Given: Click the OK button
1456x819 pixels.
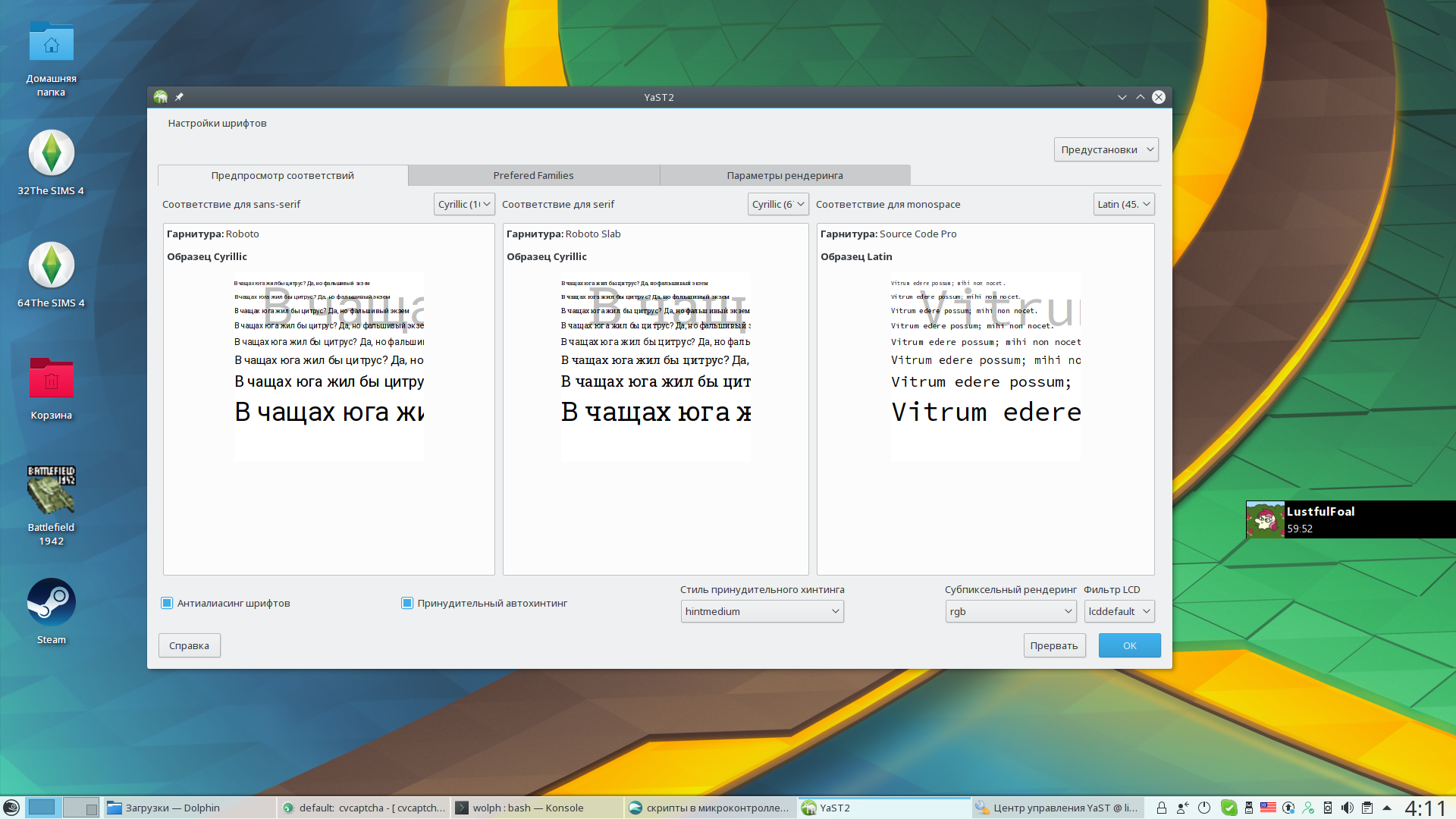Looking at the screenshot, I should [1130, 645].
